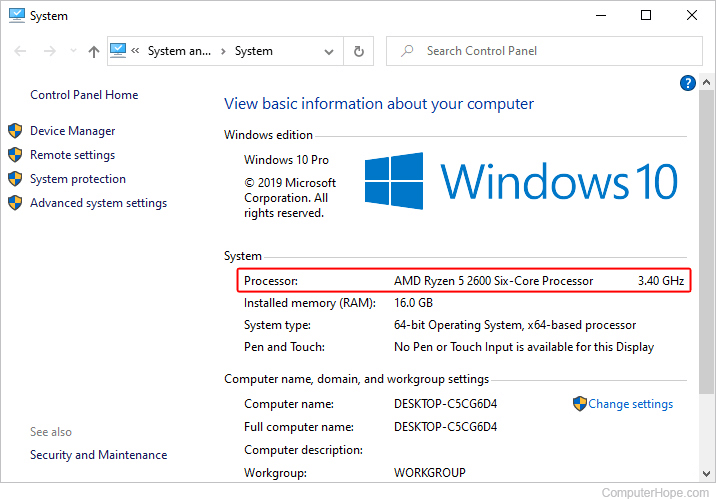The width and height of the screenshot is (716, 503).
Task: Click '64-bit Operating System, x64-based processor' text
Action: (x=515, y=325)
